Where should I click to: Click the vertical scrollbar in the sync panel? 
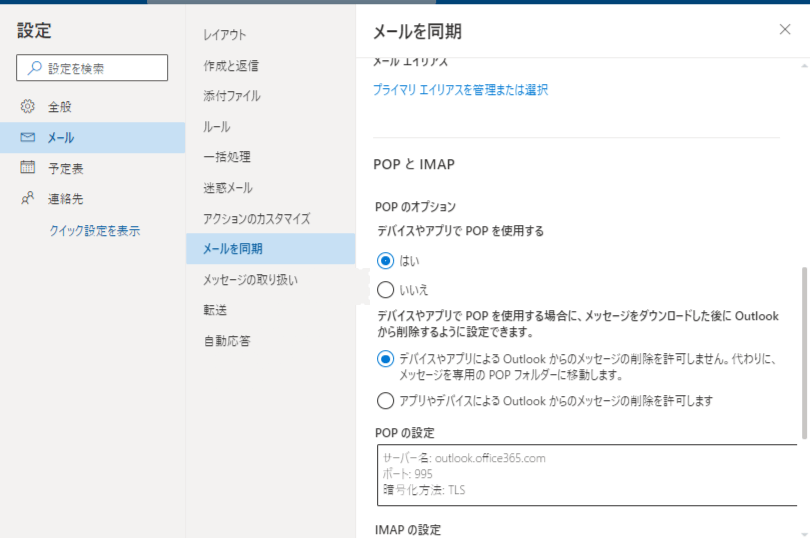pos(804,350)
